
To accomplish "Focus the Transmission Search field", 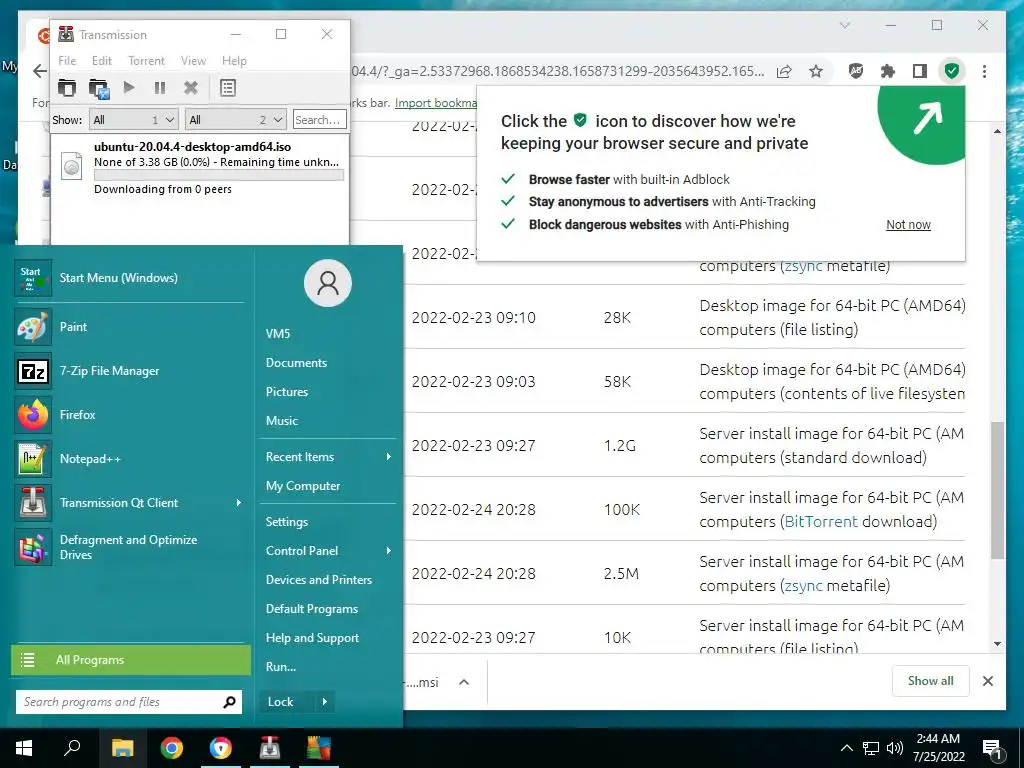I will point(319,120).
